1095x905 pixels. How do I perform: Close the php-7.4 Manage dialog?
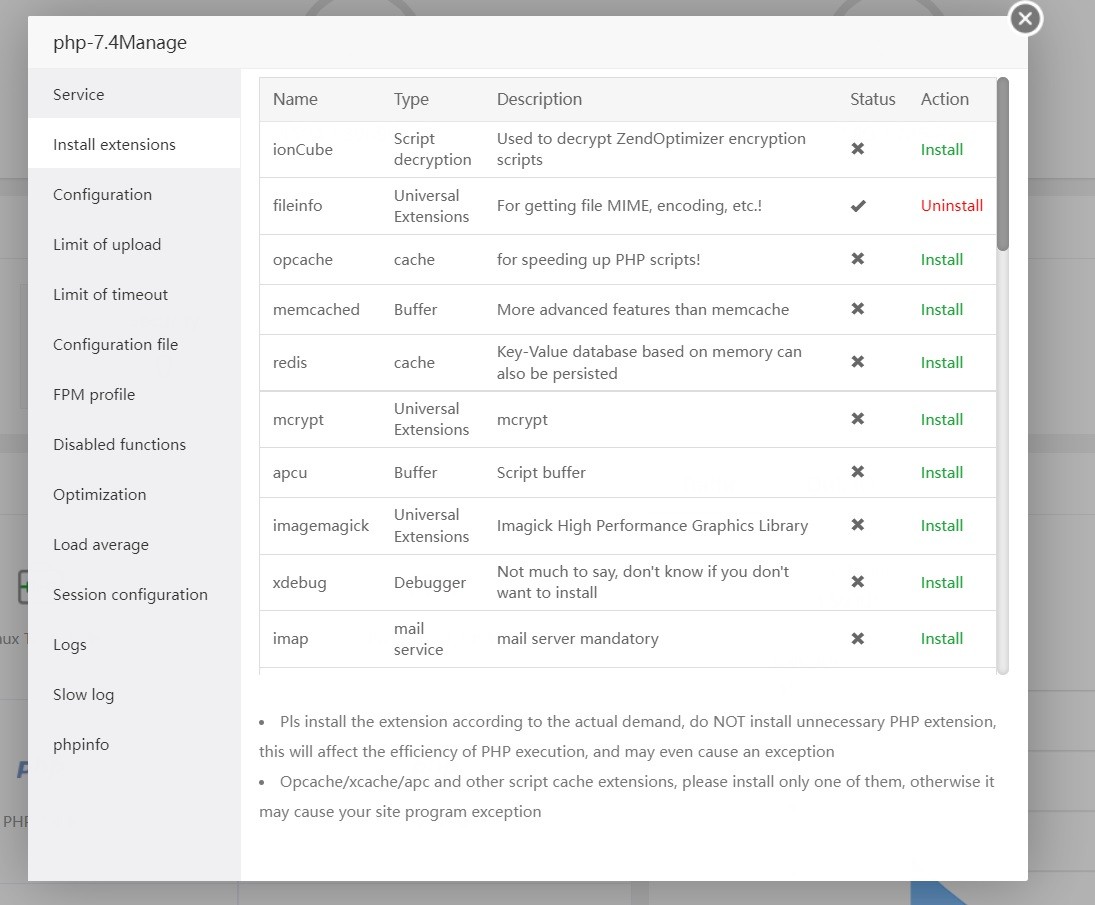click(1025, 18)
